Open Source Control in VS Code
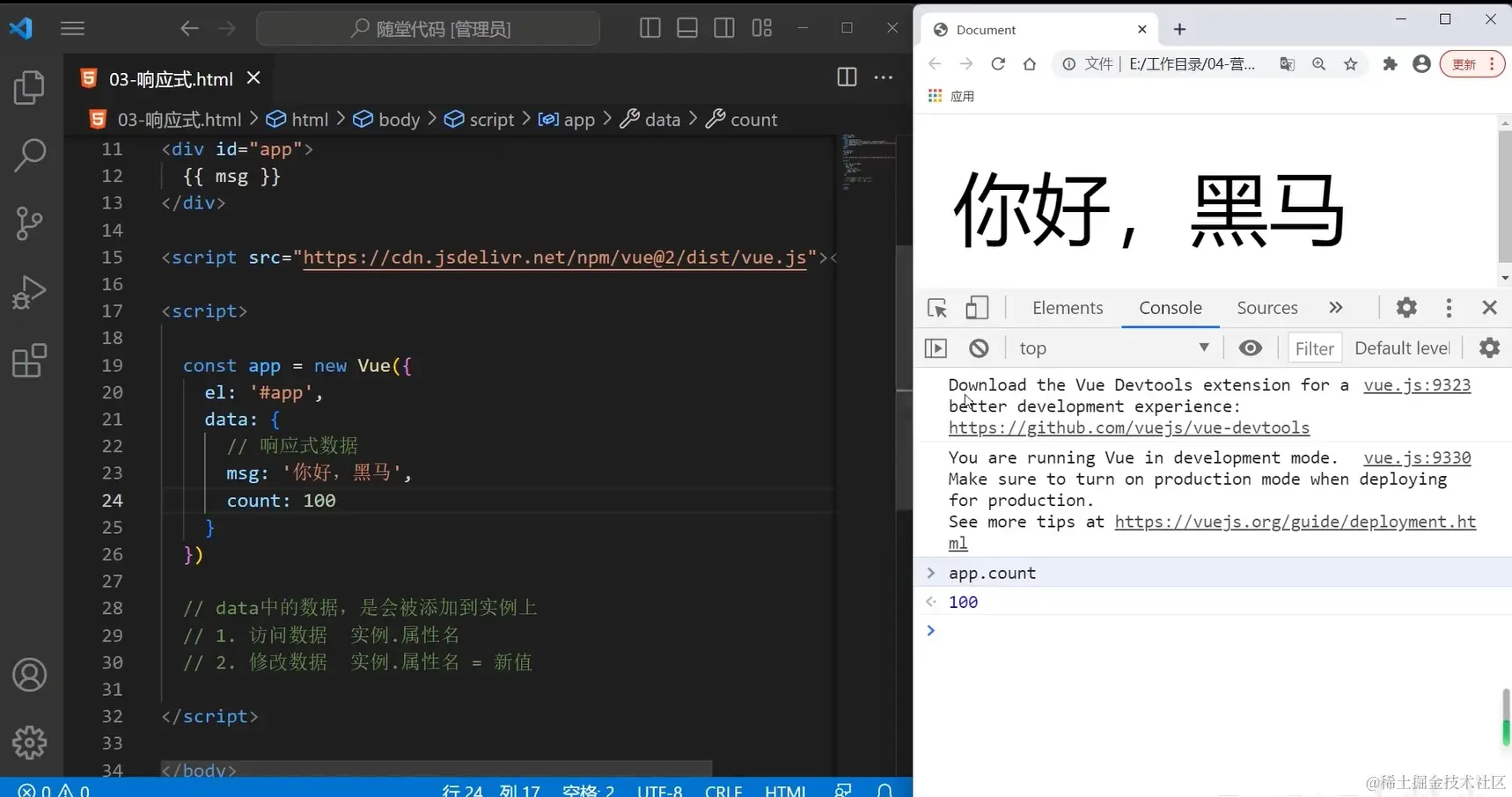The width and height of the screenshot is (1512, 797). [x=29, y=223]
